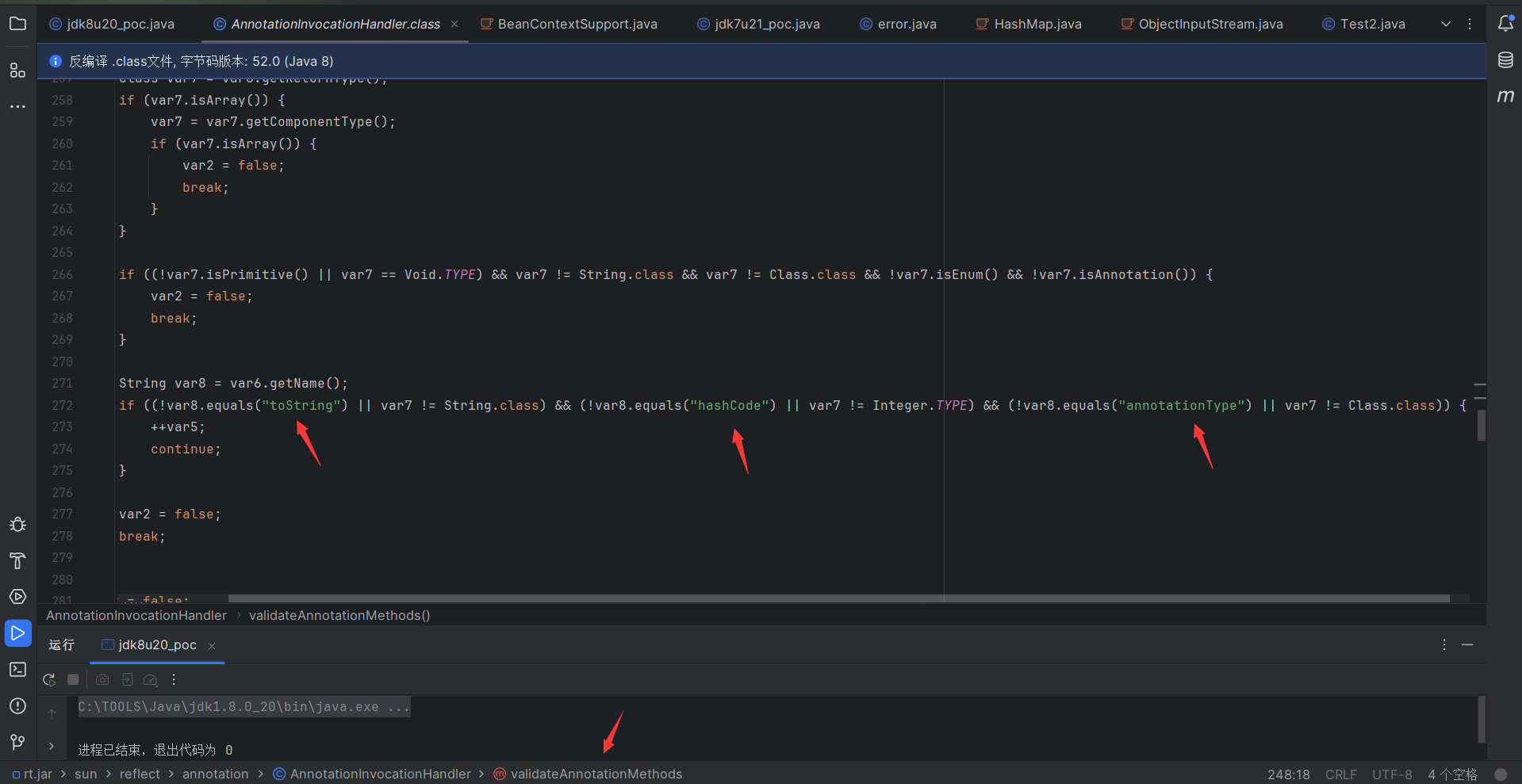The width and height of the screenshot is (1522, 784).
Task: Click the console vertical scrollbar
Action: (1482, 719)
